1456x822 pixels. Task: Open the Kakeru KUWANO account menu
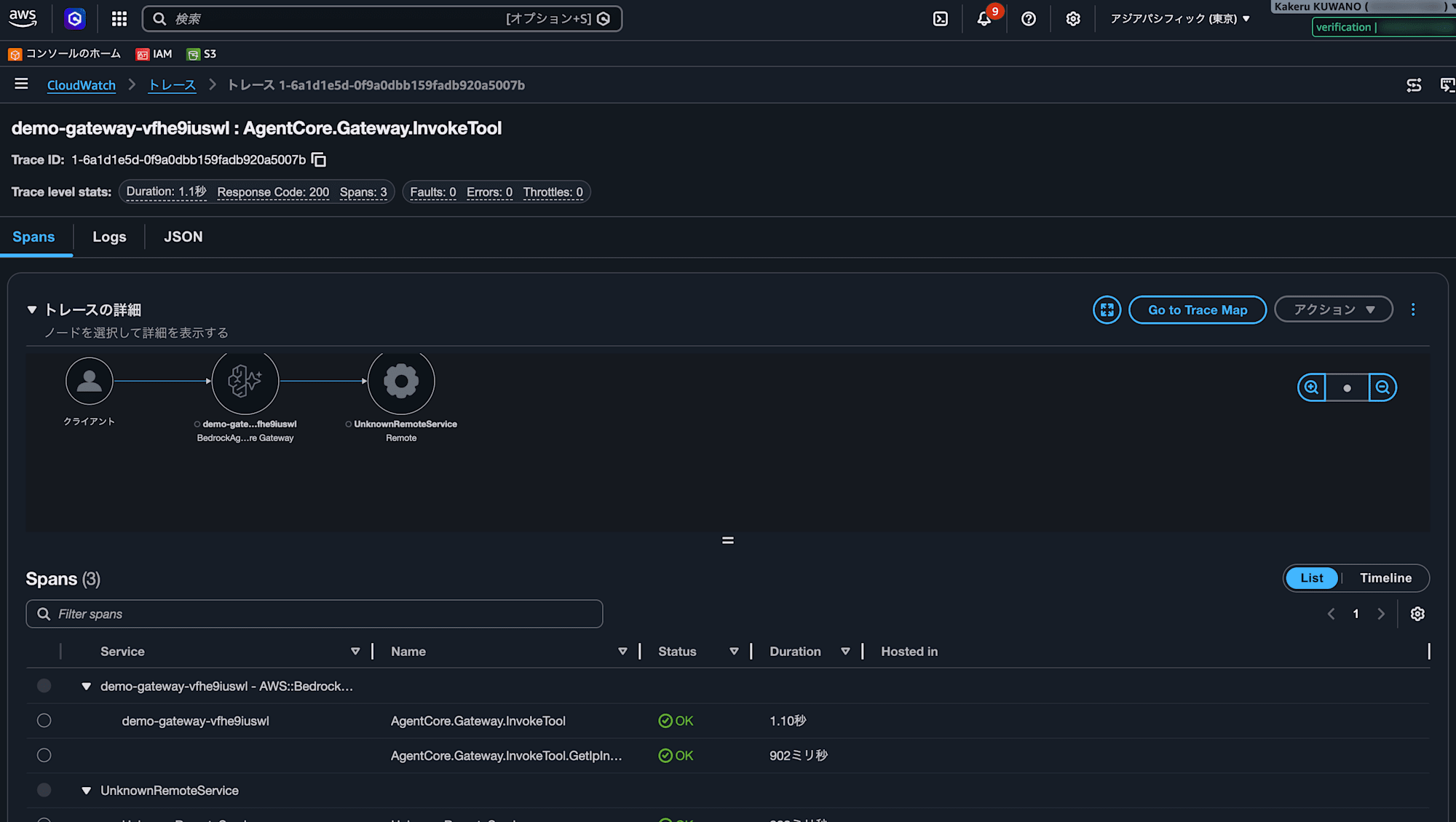pyautogui.click(x=1361, y=7)
